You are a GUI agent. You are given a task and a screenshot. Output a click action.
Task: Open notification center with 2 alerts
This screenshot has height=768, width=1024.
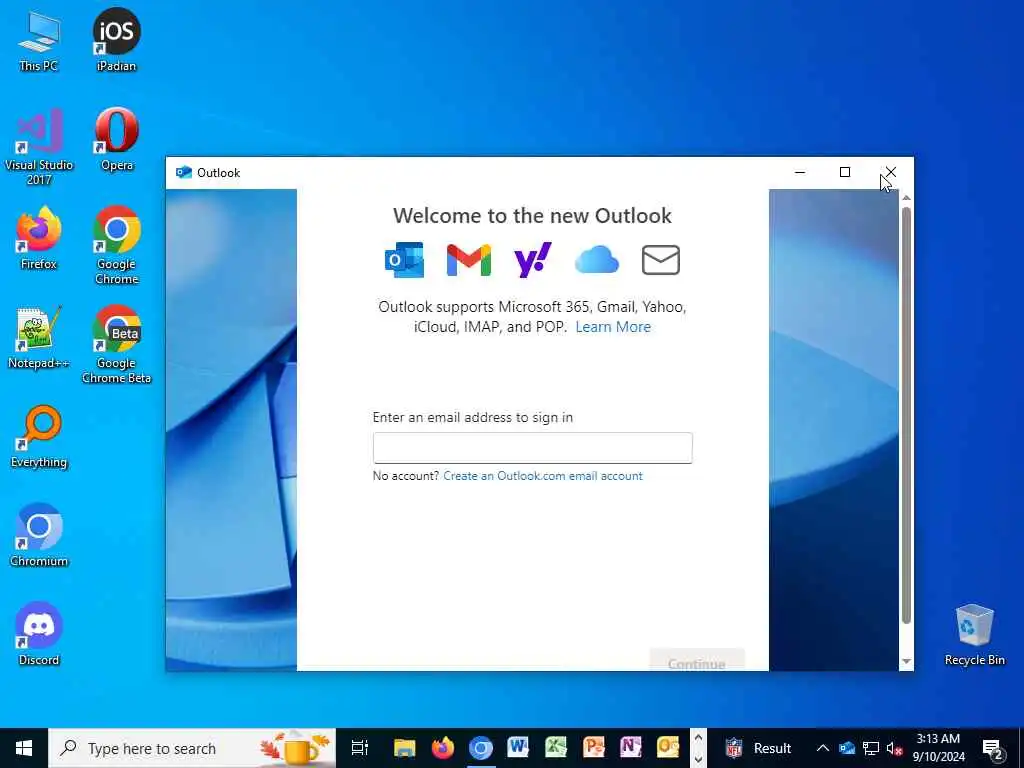tap(993, 748)
